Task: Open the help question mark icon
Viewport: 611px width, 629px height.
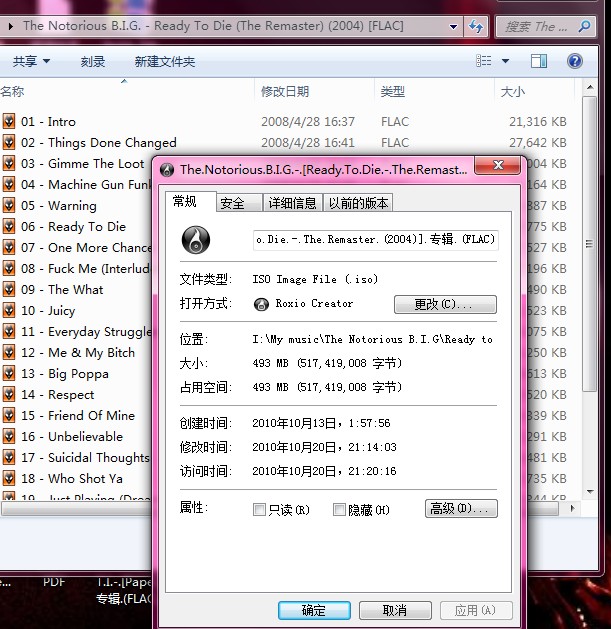Action: pos(574,61)
